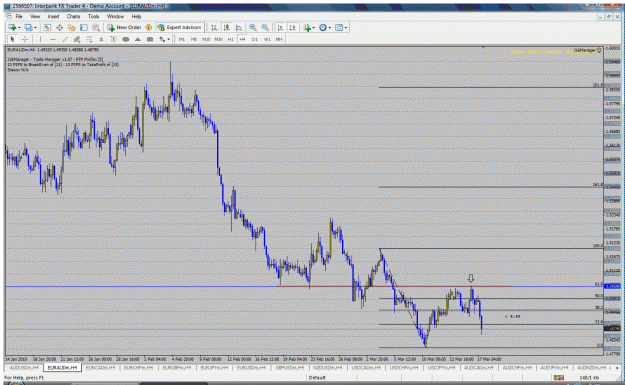
Task: Switch to the AUDUSDm,H4 chart tab
Action: pos(24,367)
